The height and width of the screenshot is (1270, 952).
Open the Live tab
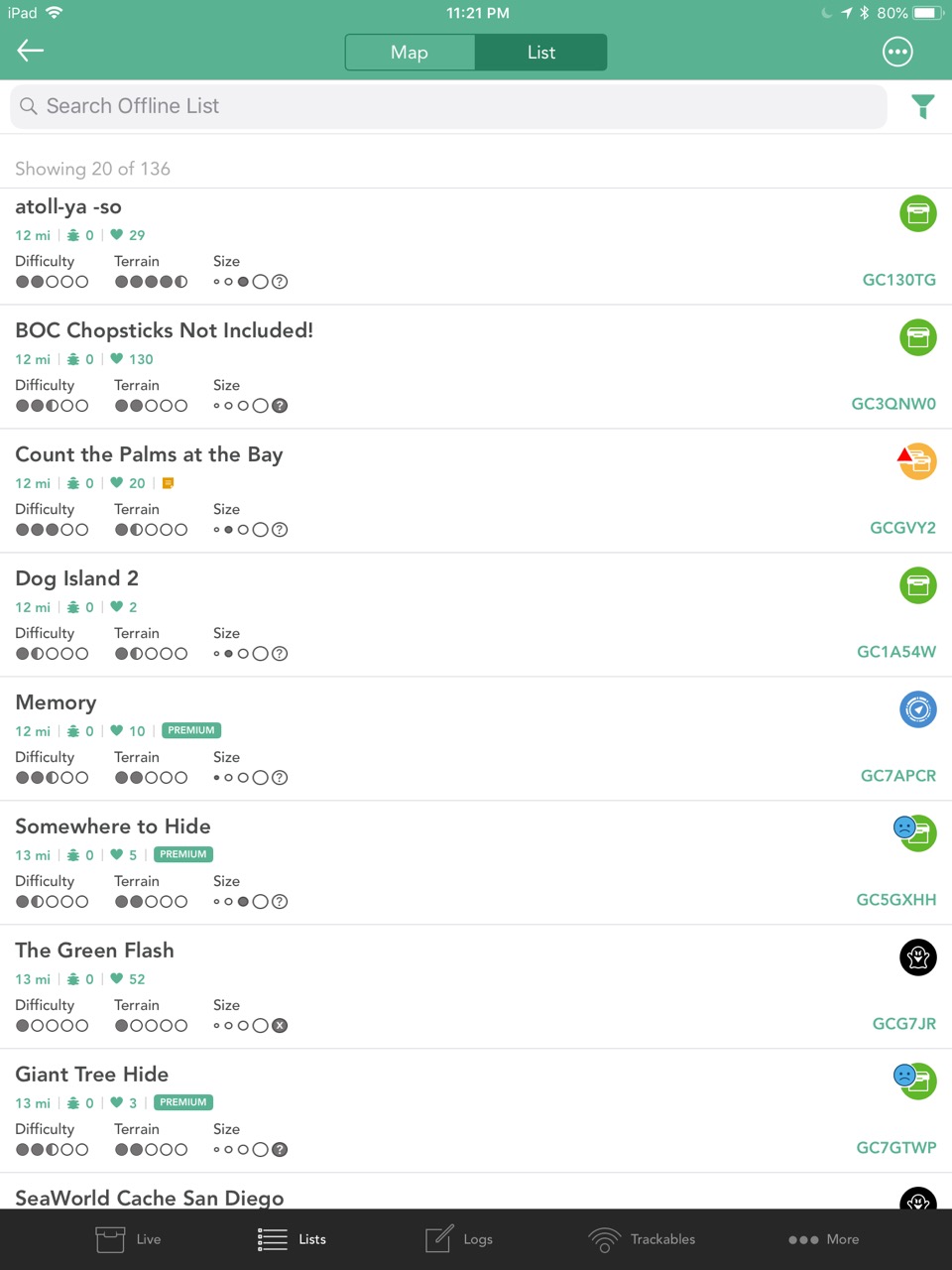pos(128,1239)
